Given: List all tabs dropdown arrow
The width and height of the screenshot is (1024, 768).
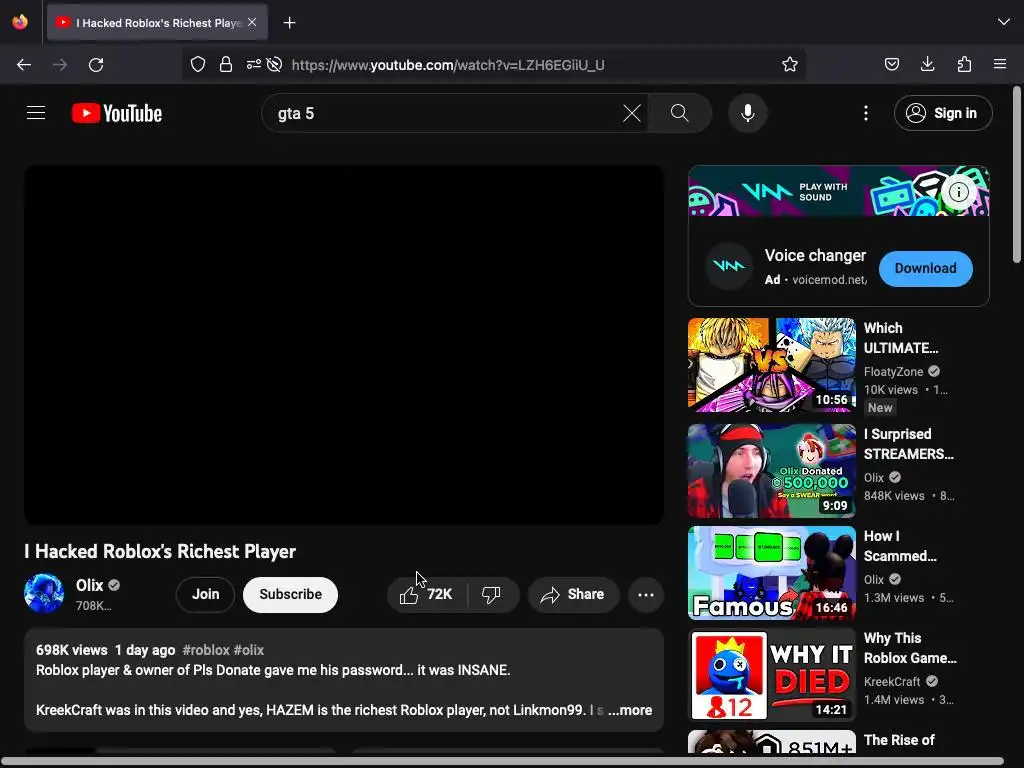Looking at the screenshot, I should click(x=1004, y=22).
